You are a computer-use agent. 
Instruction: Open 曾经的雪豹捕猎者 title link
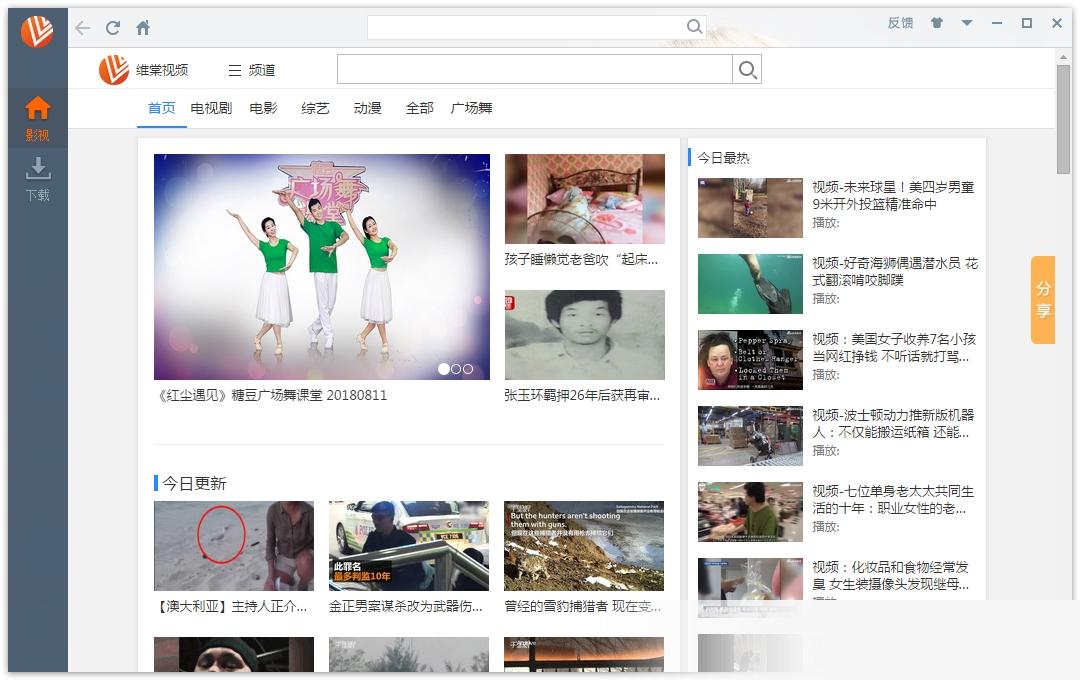[583, 606]
